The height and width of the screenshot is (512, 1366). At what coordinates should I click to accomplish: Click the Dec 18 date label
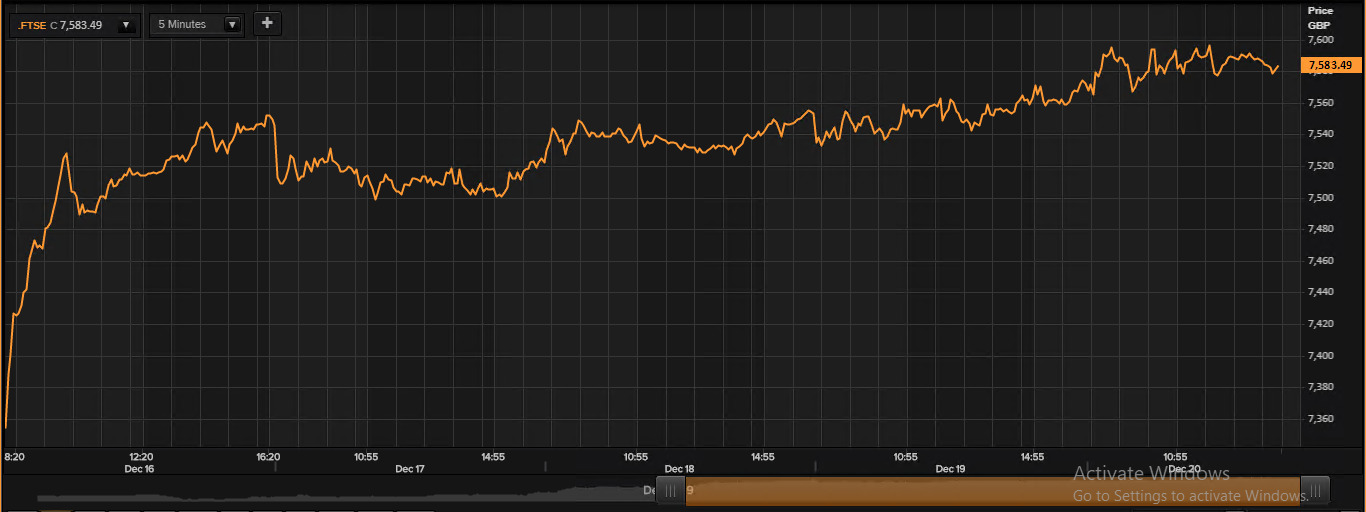(679, 468)
